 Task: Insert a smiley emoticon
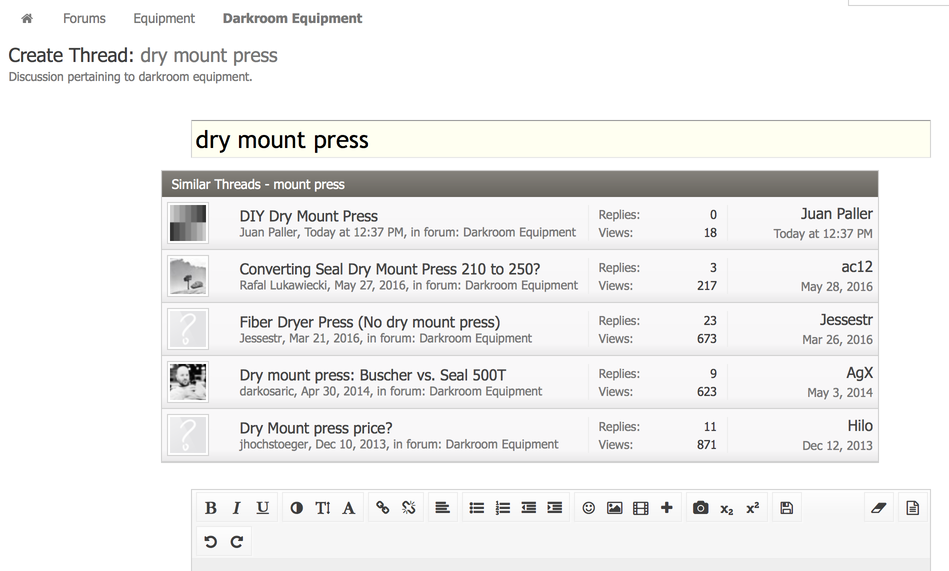pos(589,508)
